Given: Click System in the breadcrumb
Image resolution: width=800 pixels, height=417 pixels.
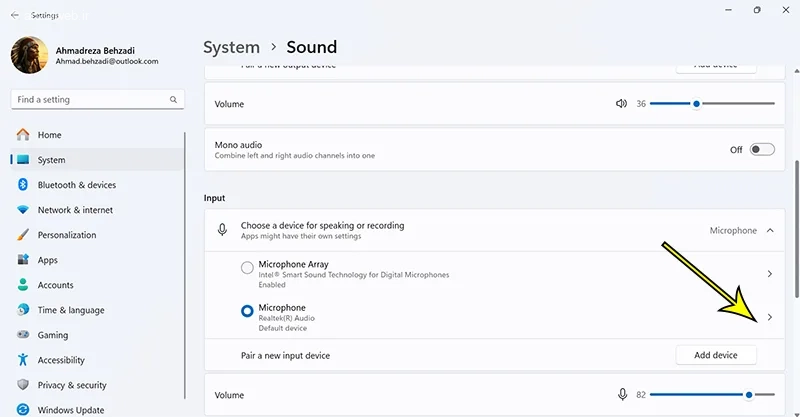Looking at the screenshot, I should click(x=231, y=47).
